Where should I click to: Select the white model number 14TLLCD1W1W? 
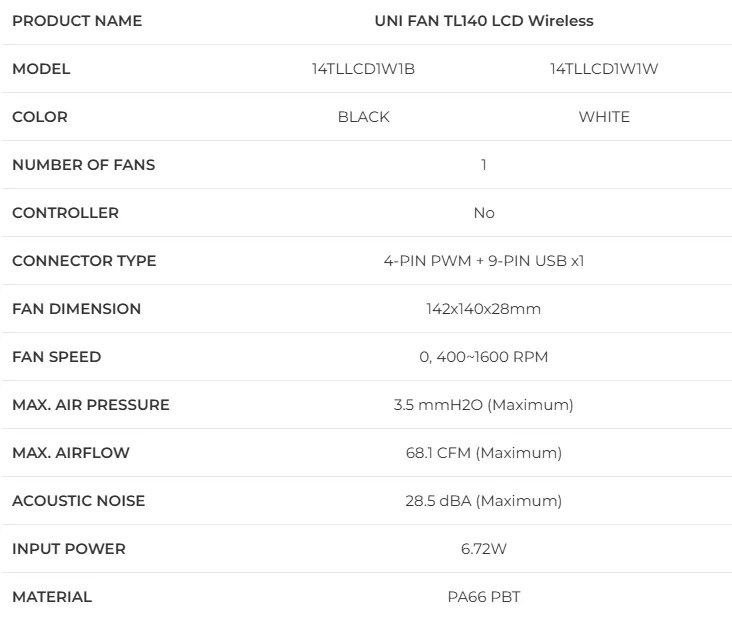coord(604,69)
